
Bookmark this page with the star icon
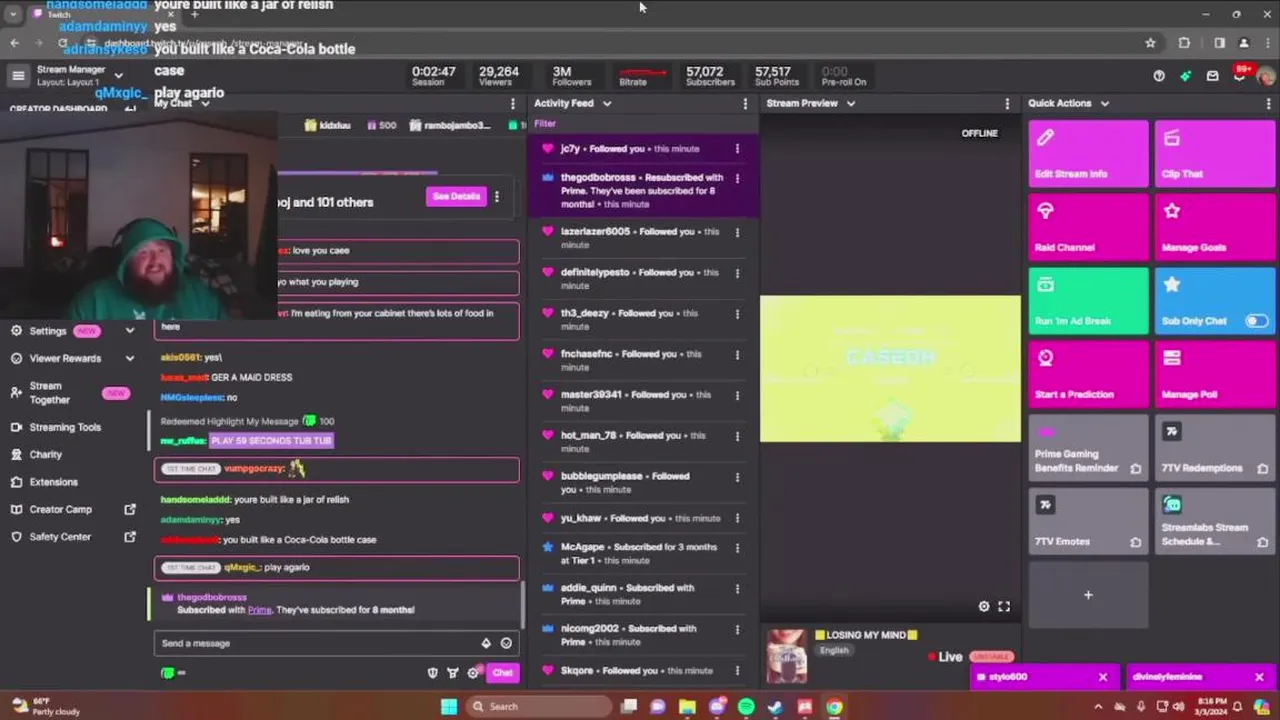(x=1150, y=43)
